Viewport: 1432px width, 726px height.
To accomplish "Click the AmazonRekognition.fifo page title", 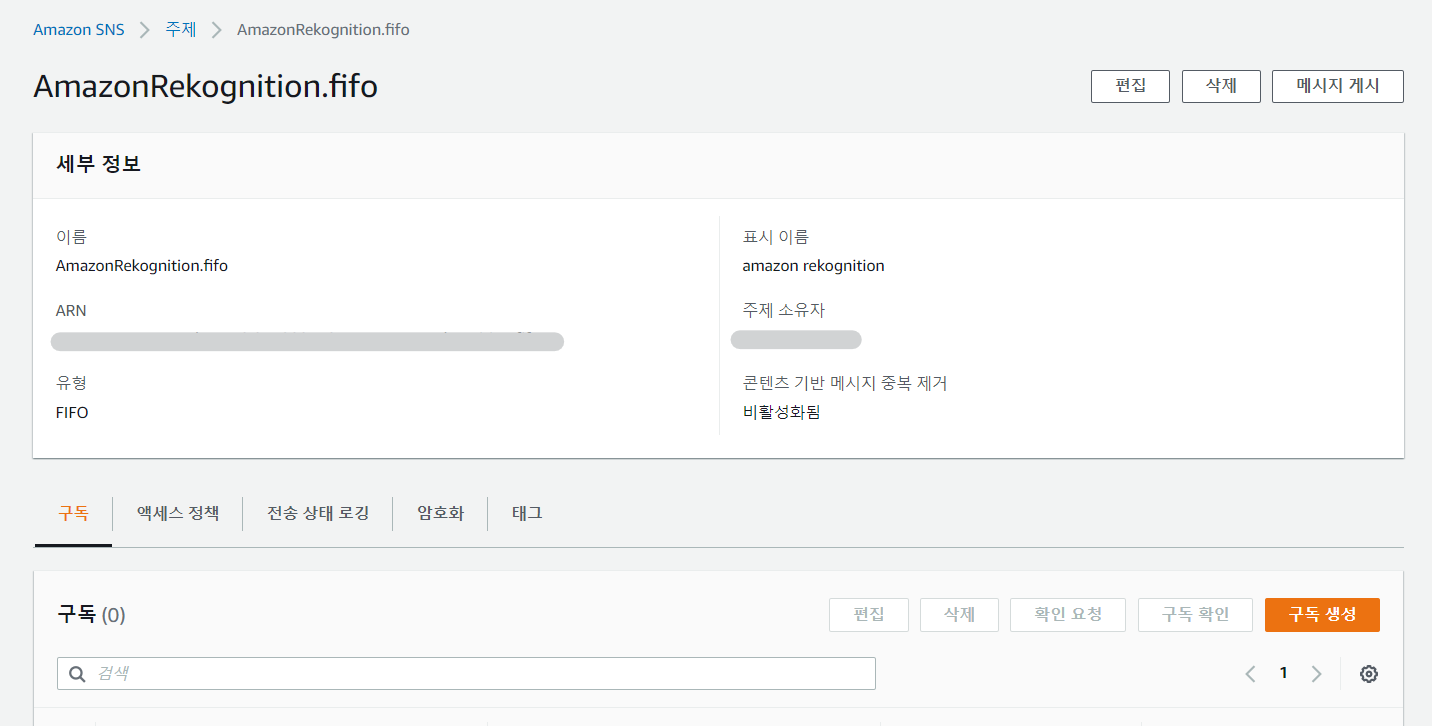I will [x=205, y=86].
